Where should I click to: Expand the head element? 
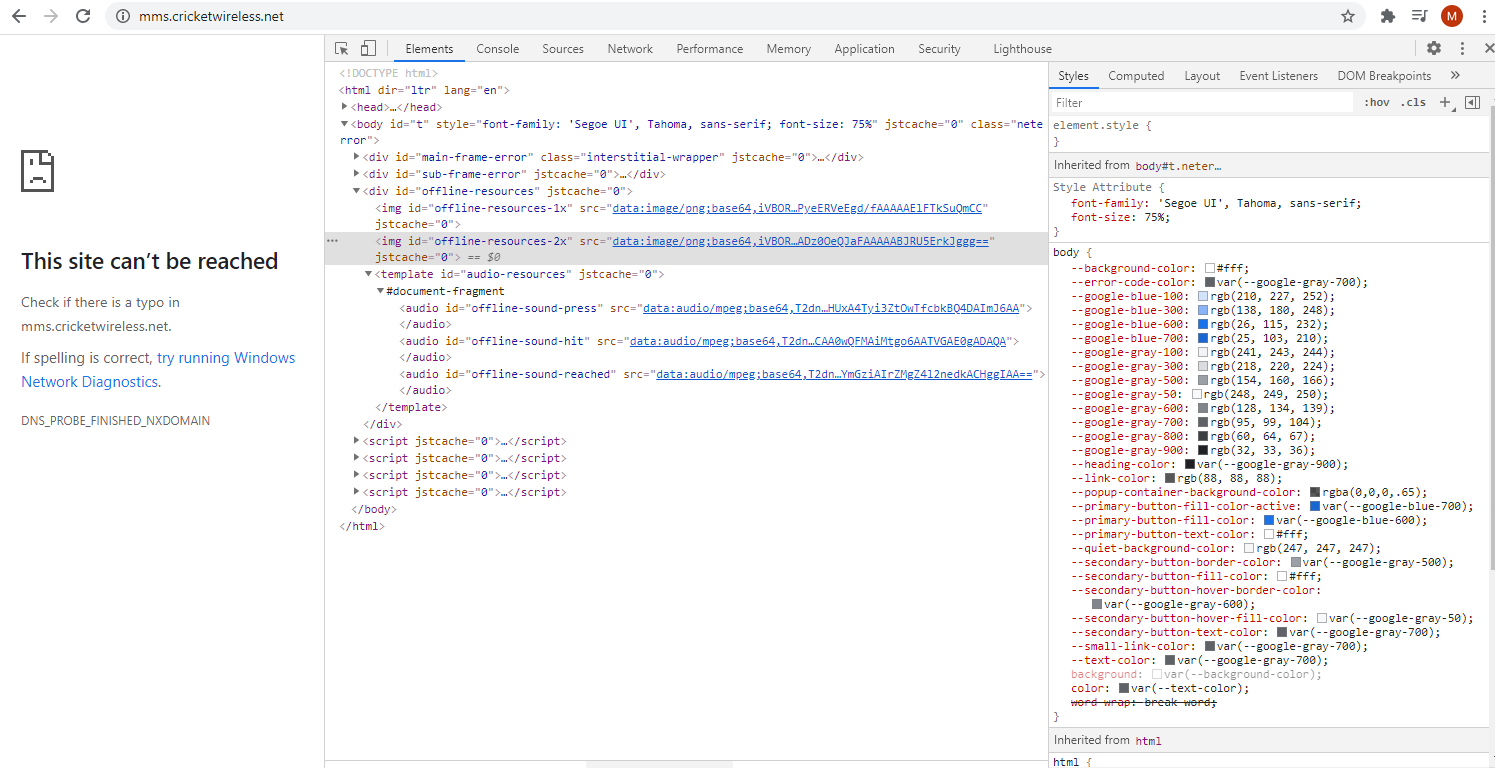click(x=345, y=107)
